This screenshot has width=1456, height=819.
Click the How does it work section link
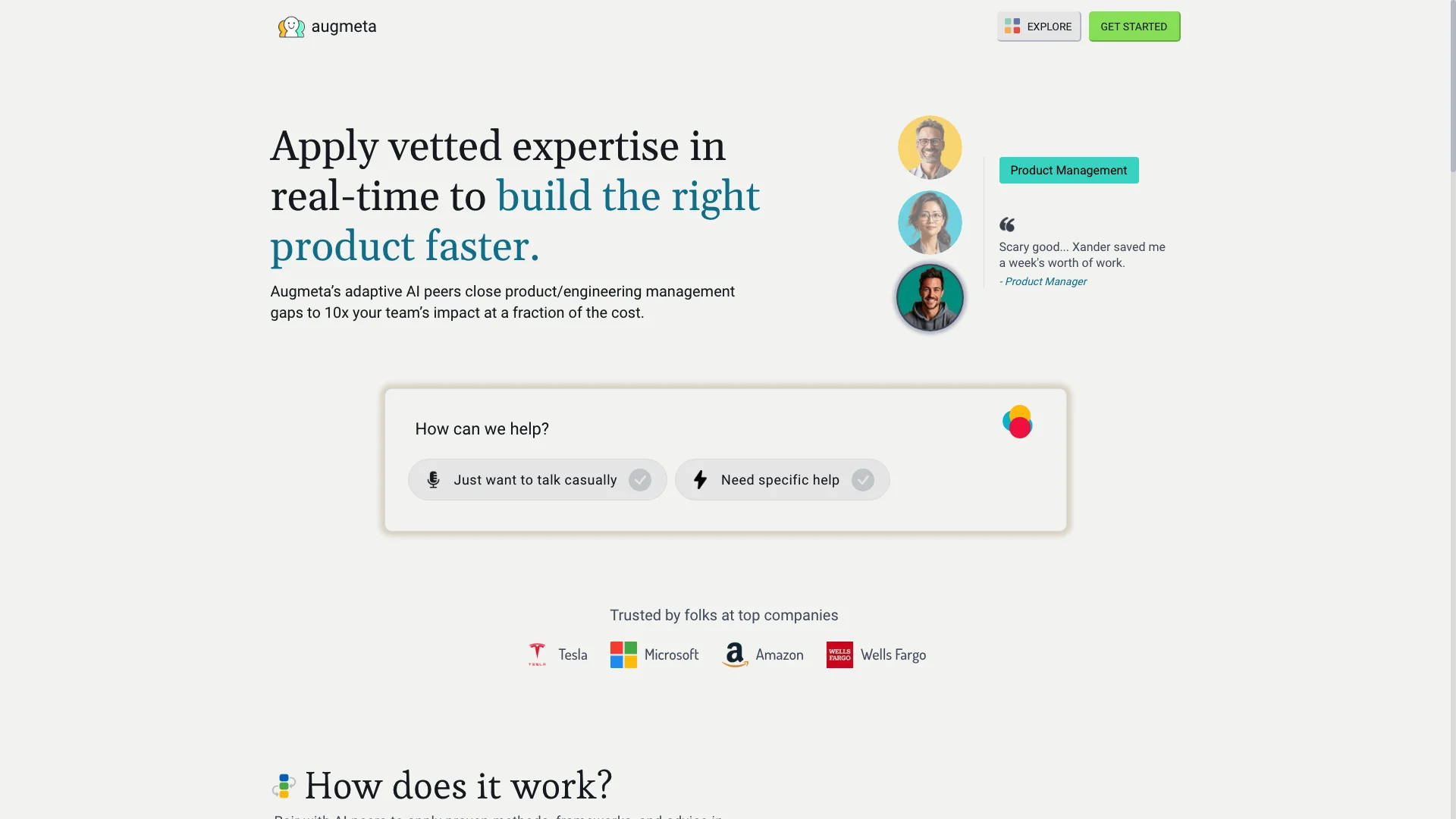click(459, 784)
